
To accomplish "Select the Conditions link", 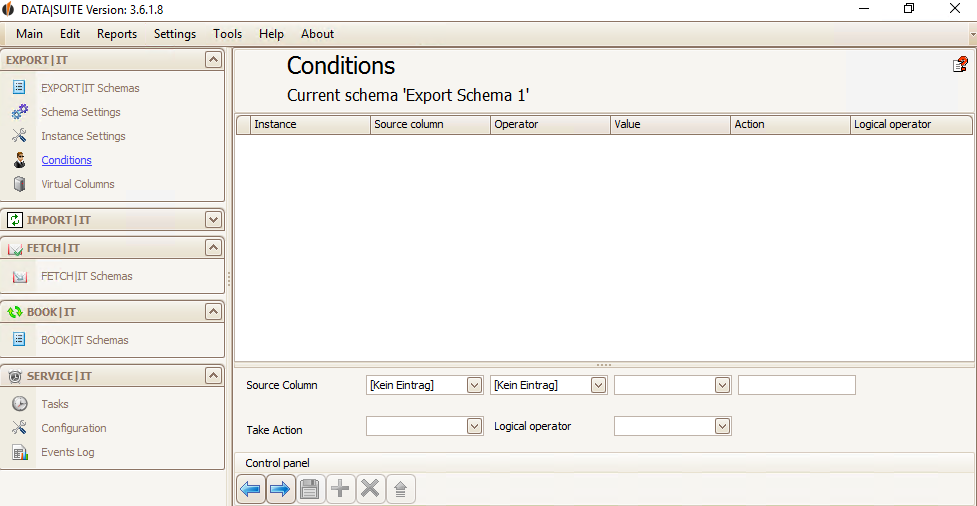I will pos(67,160).
